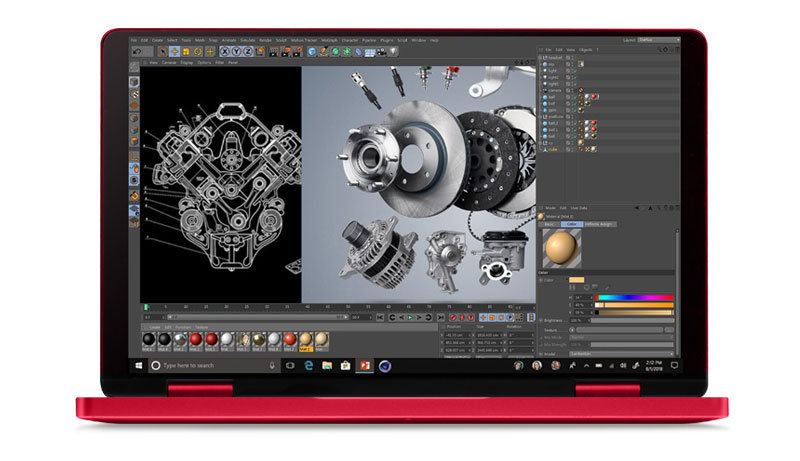
Task: Expand the headset null in Object Manager
Action: pyautogui.click(x=541, y=58)
